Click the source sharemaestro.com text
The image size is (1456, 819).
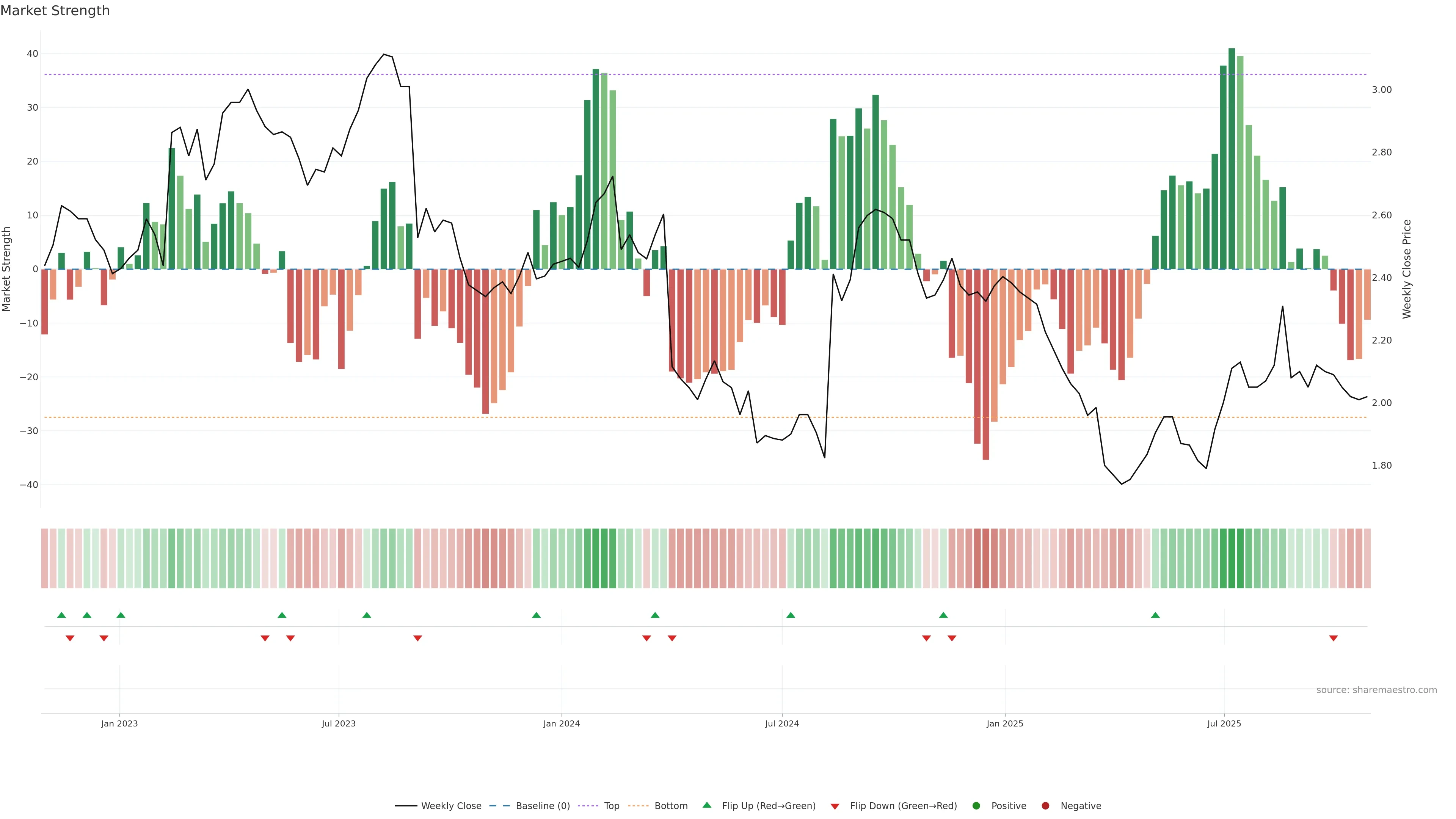[1376, 690]
